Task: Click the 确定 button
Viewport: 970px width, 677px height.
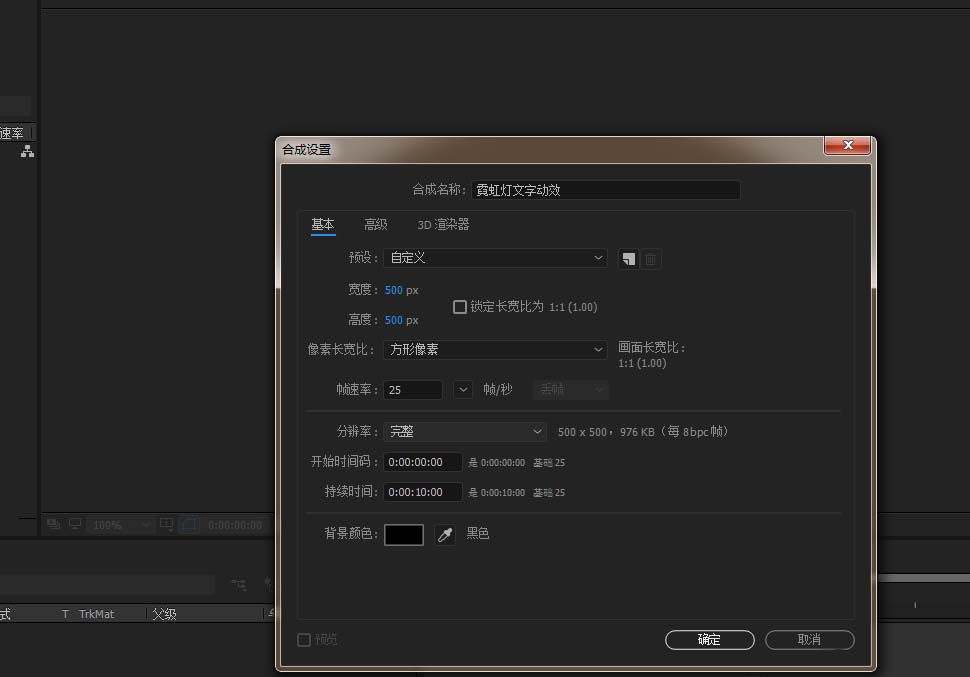Action: tap(709, 640)
